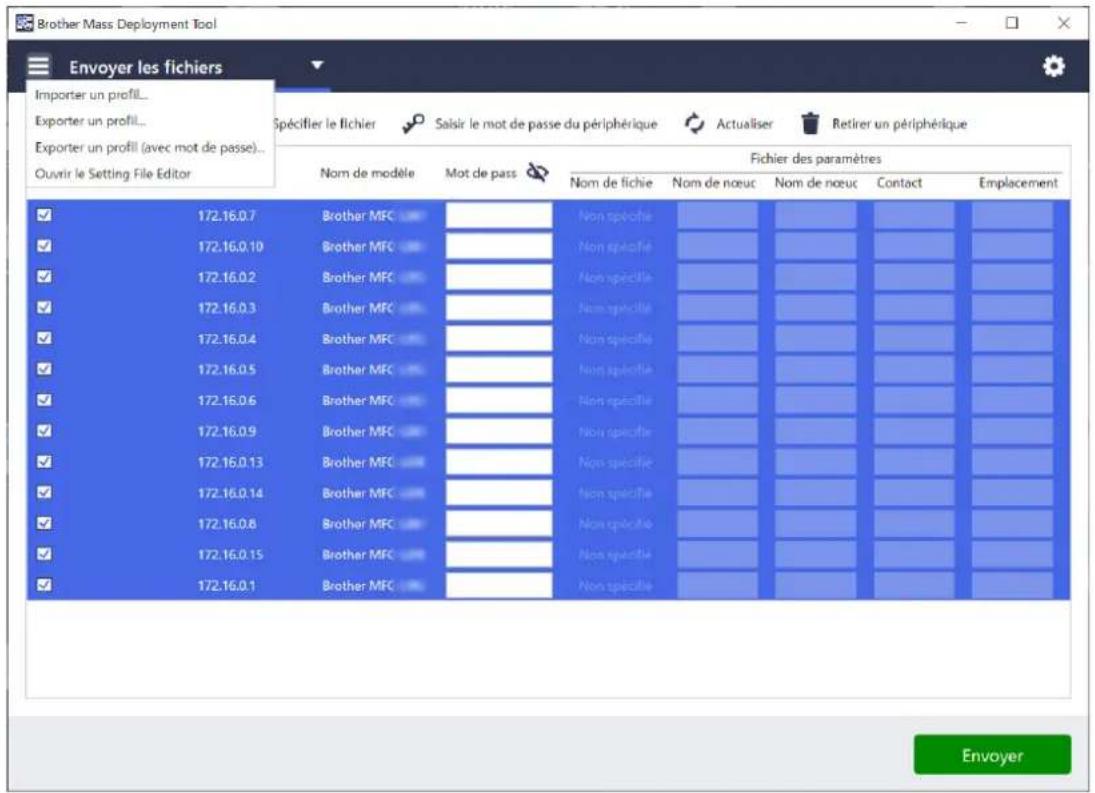Click the Contact column header
Viewport: 1095px width, 793px height.
click(899, 182)
